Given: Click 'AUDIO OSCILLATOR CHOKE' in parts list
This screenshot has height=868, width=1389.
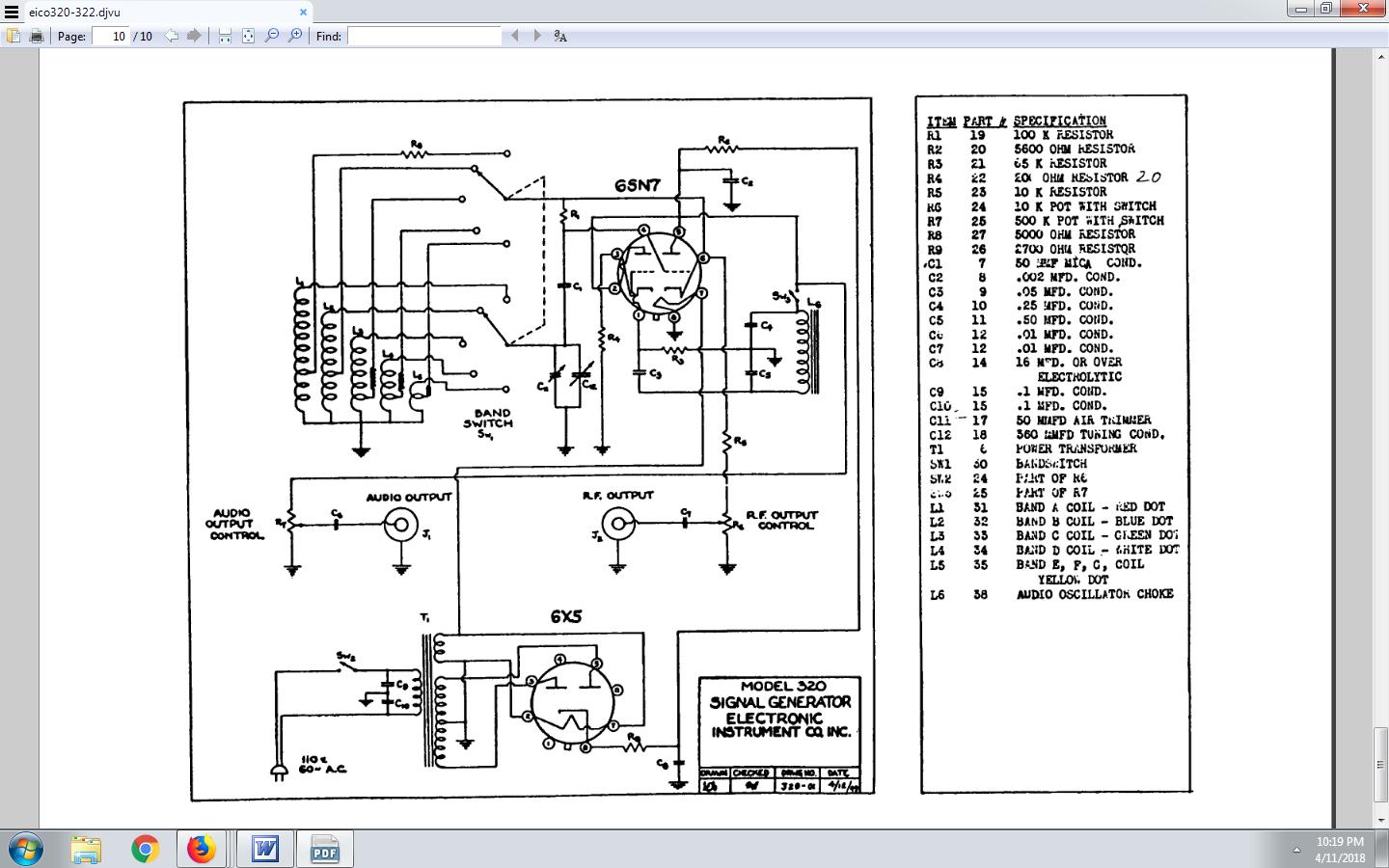Looking at the screenshot, I should pyautogui.click(x=1095, y=594).
